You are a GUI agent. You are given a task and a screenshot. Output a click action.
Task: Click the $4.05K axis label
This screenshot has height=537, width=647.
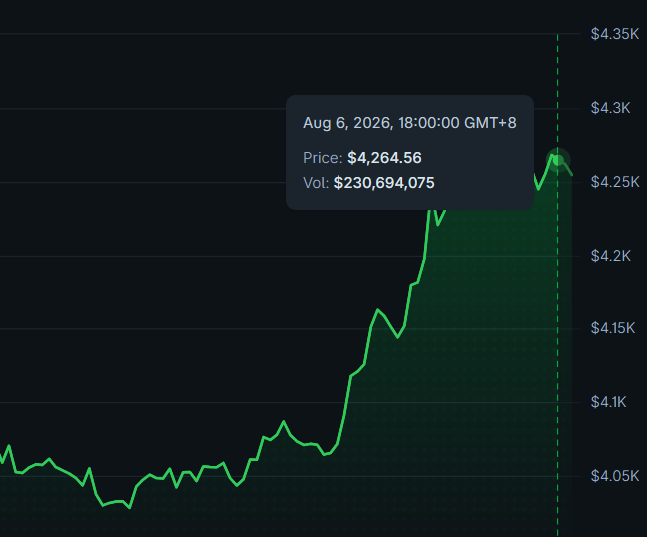(x=615, y=476)
